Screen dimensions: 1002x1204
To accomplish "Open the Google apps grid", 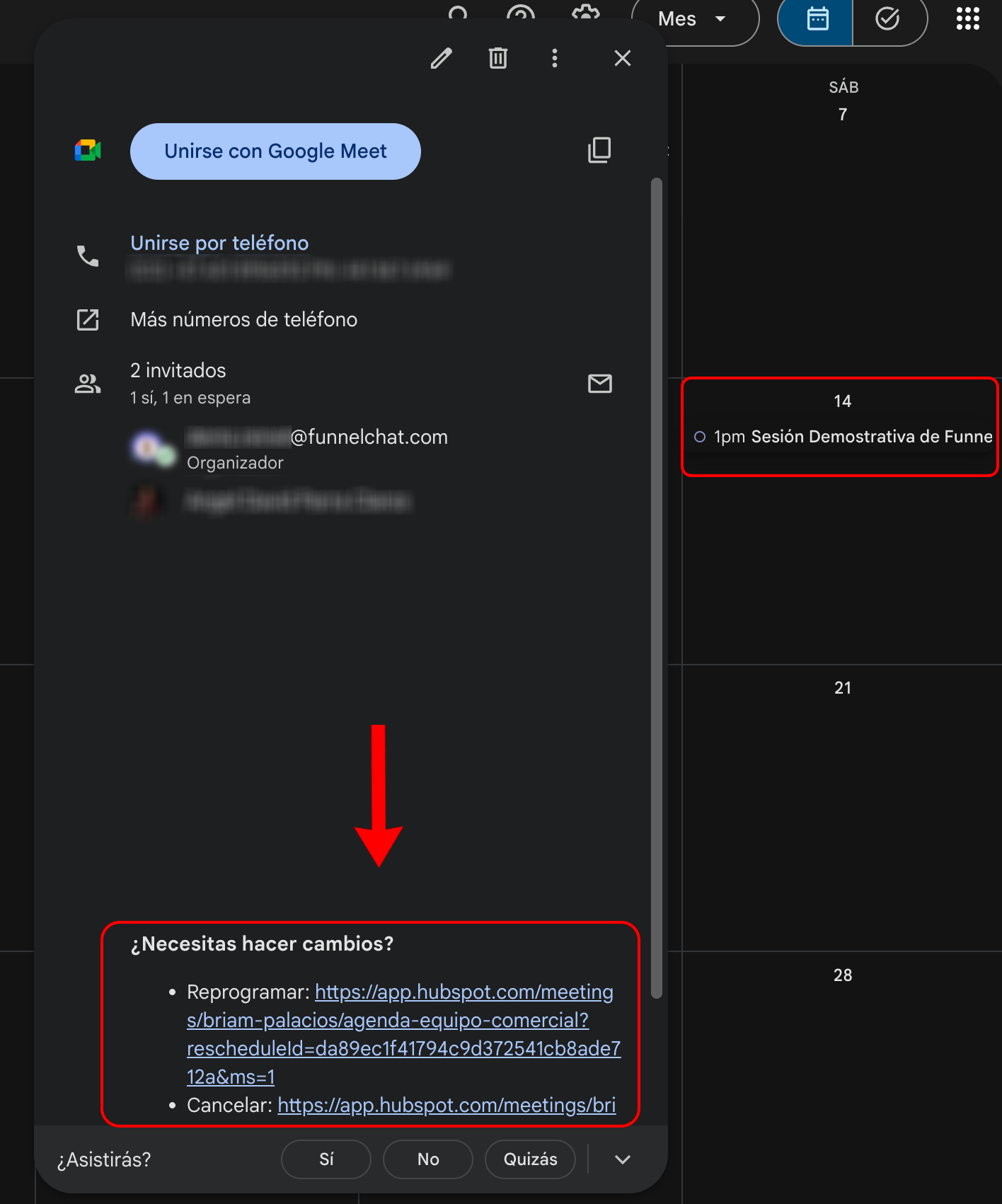I will [x=967, y=18].
